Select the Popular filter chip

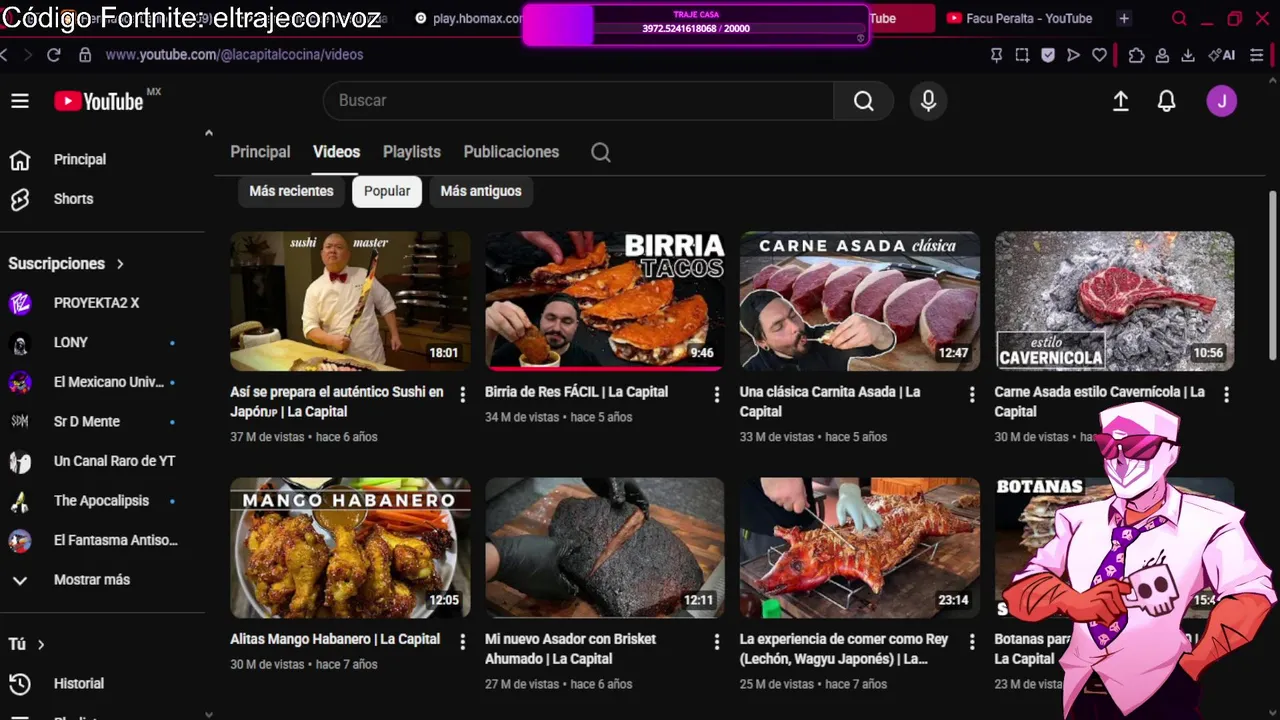click(387, 191)
